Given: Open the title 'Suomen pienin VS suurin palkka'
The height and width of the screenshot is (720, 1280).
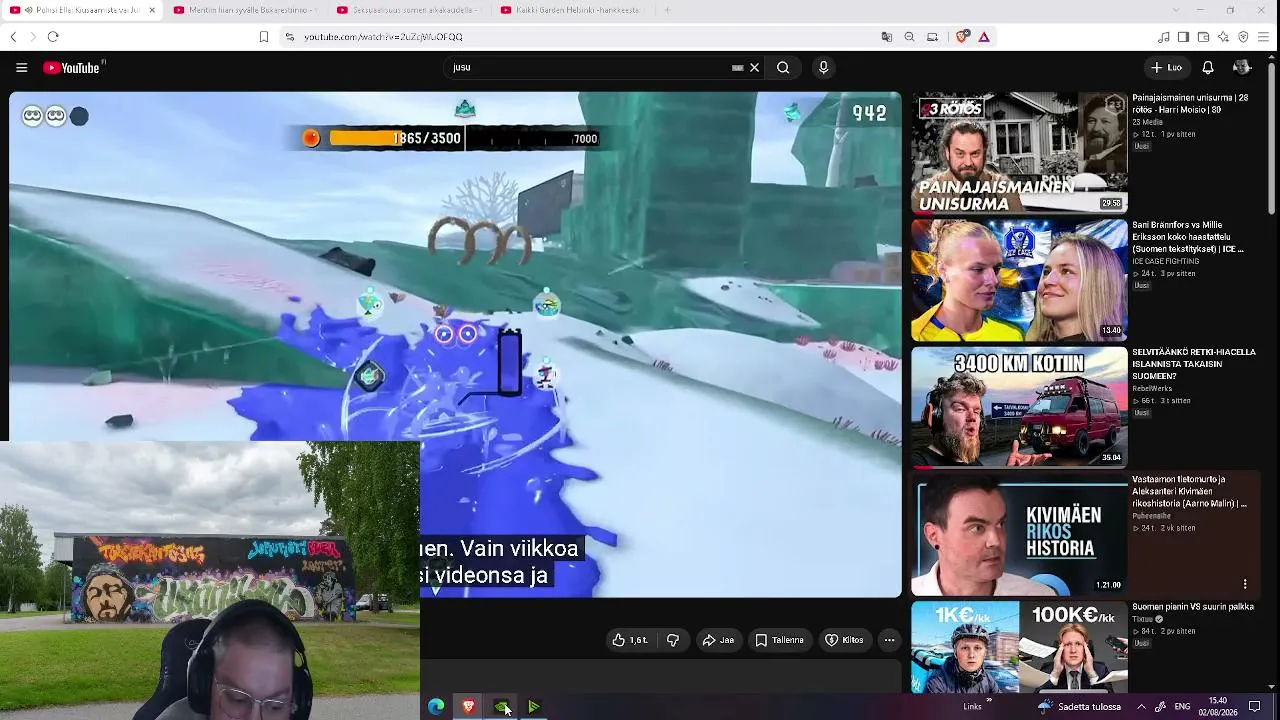Looking at the screenshot, I should tap(1193, 607).
